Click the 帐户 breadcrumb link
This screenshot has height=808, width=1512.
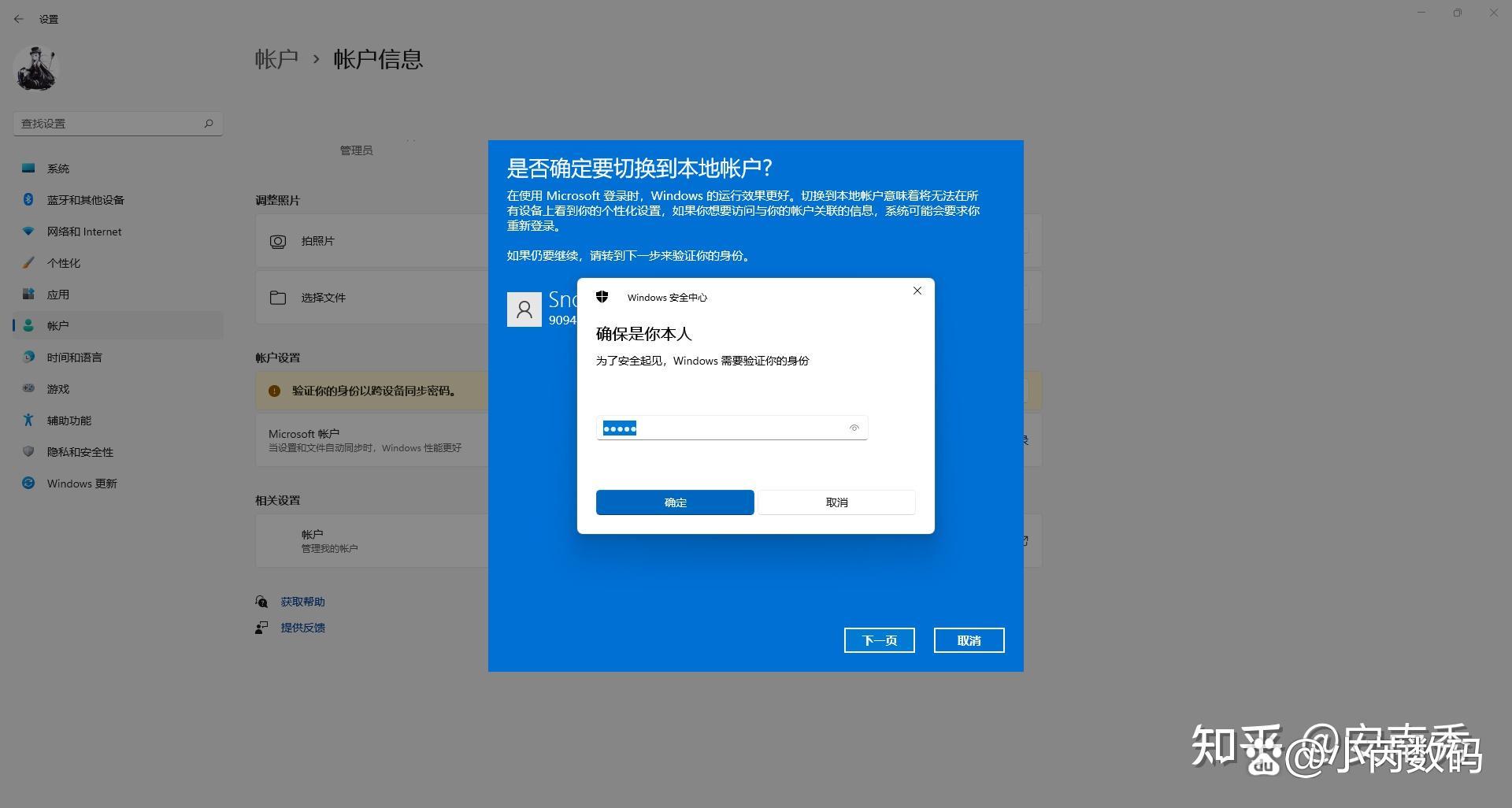276,59
